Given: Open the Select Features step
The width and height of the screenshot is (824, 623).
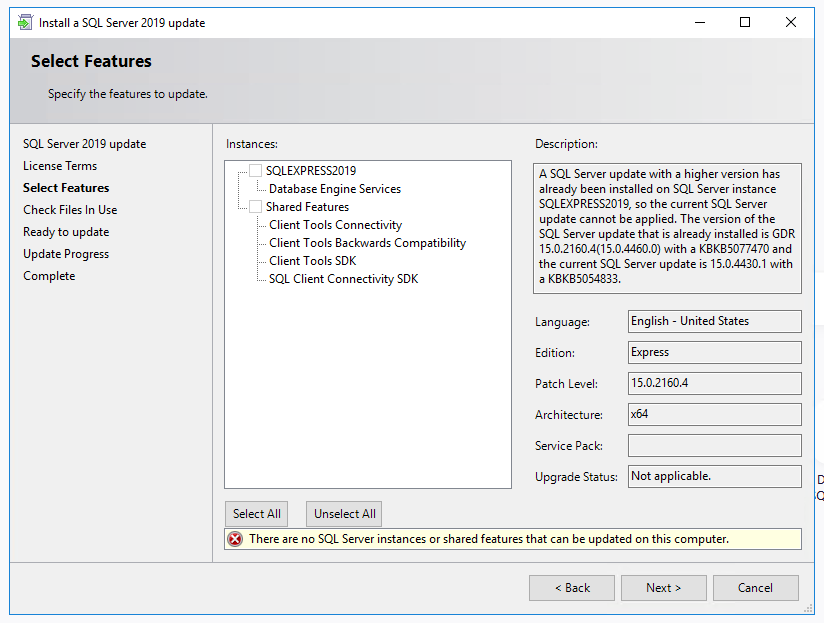Looking at the screenshot, I should pos(66,188).
